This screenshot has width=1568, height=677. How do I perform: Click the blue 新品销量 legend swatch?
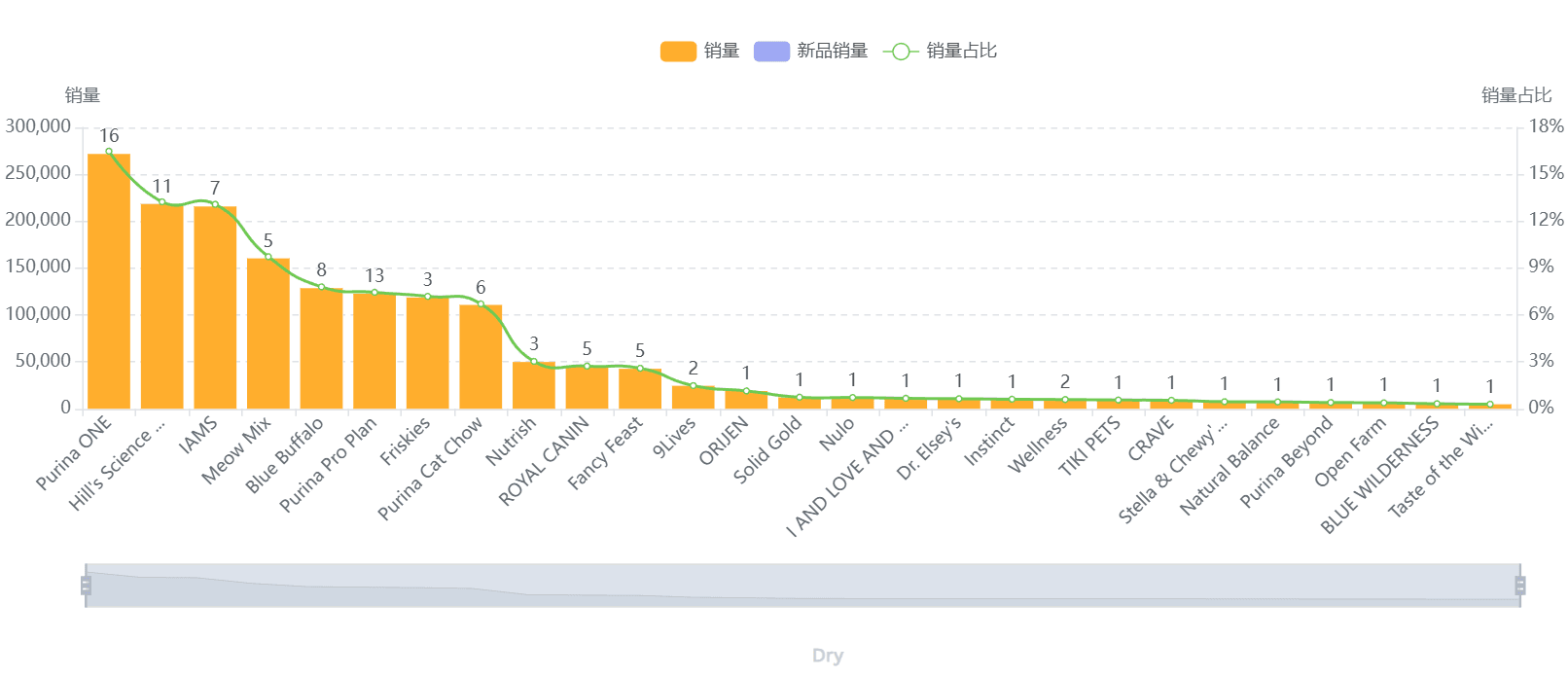(771, 52)
